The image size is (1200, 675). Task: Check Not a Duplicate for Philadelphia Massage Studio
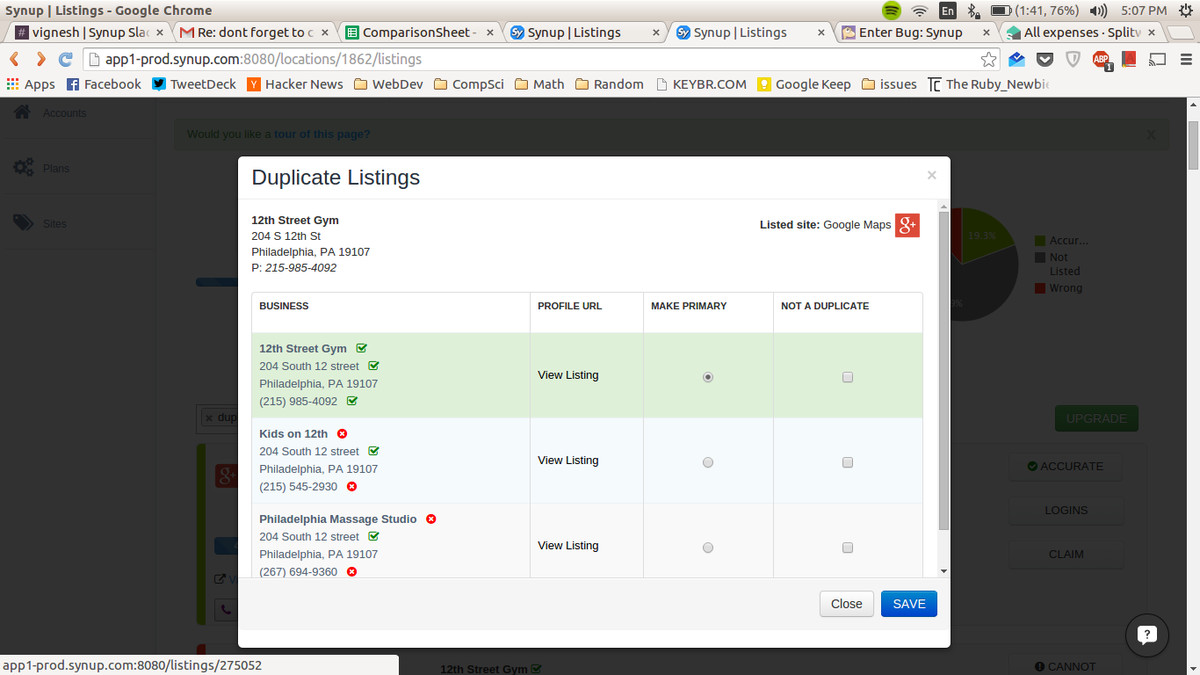click(848, 547)
